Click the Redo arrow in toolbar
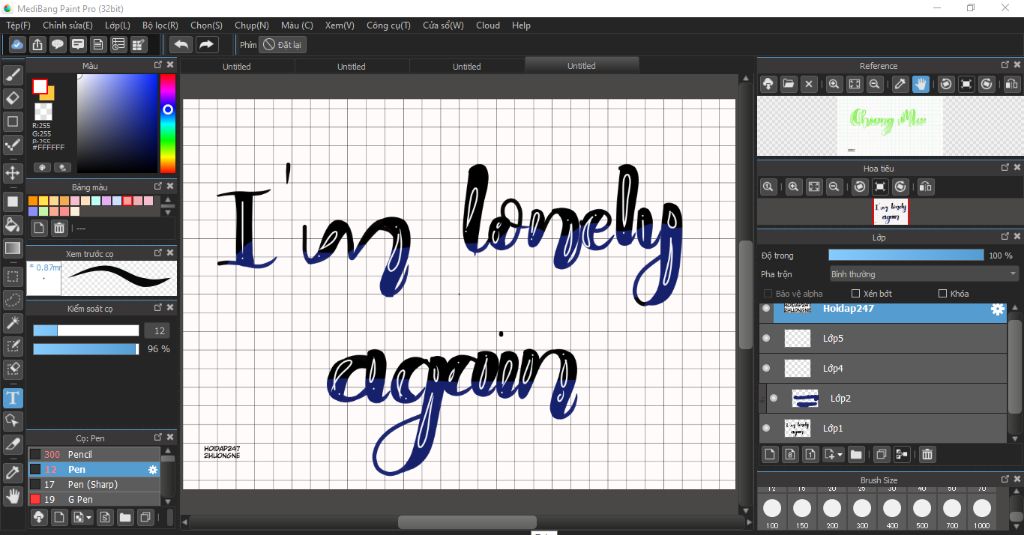 (x=206, y=44)
